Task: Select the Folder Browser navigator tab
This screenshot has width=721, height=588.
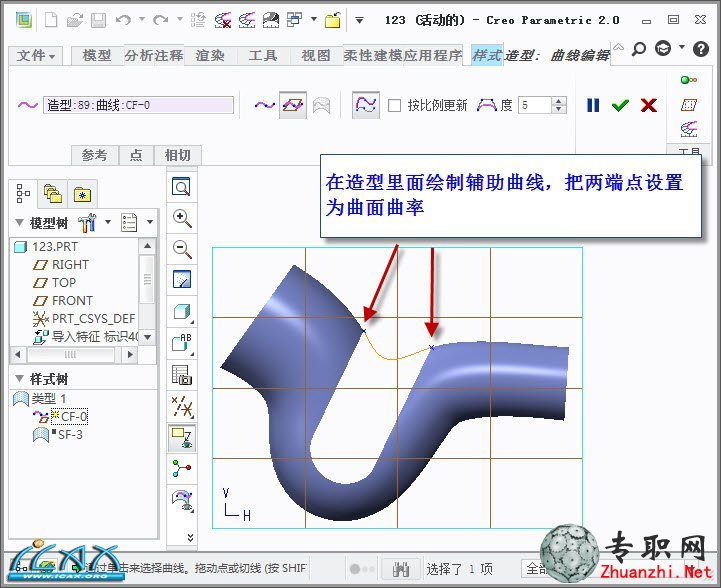Action: [x=53, y=193]
